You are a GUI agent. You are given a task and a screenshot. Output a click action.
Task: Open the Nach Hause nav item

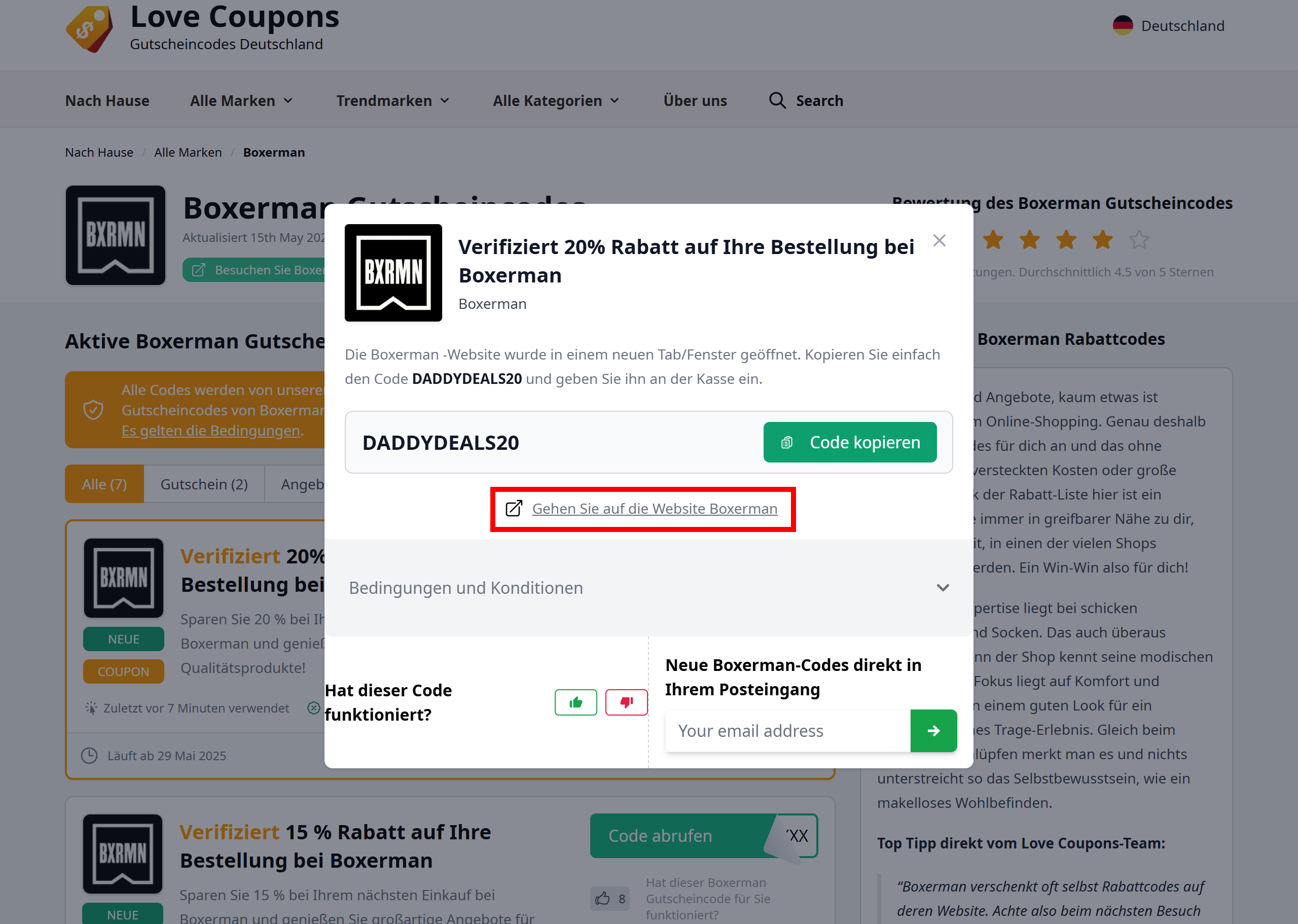coord(107,101)
